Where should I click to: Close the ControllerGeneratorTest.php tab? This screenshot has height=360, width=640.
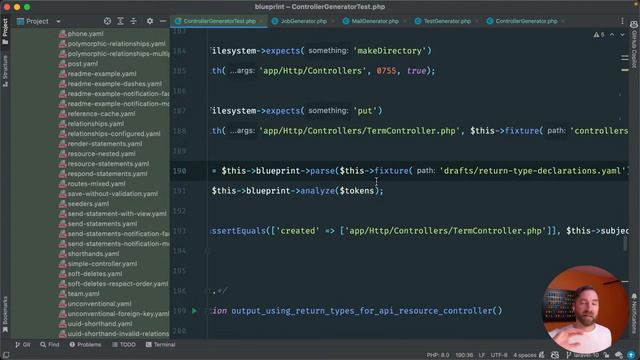[x=261, y=21]
